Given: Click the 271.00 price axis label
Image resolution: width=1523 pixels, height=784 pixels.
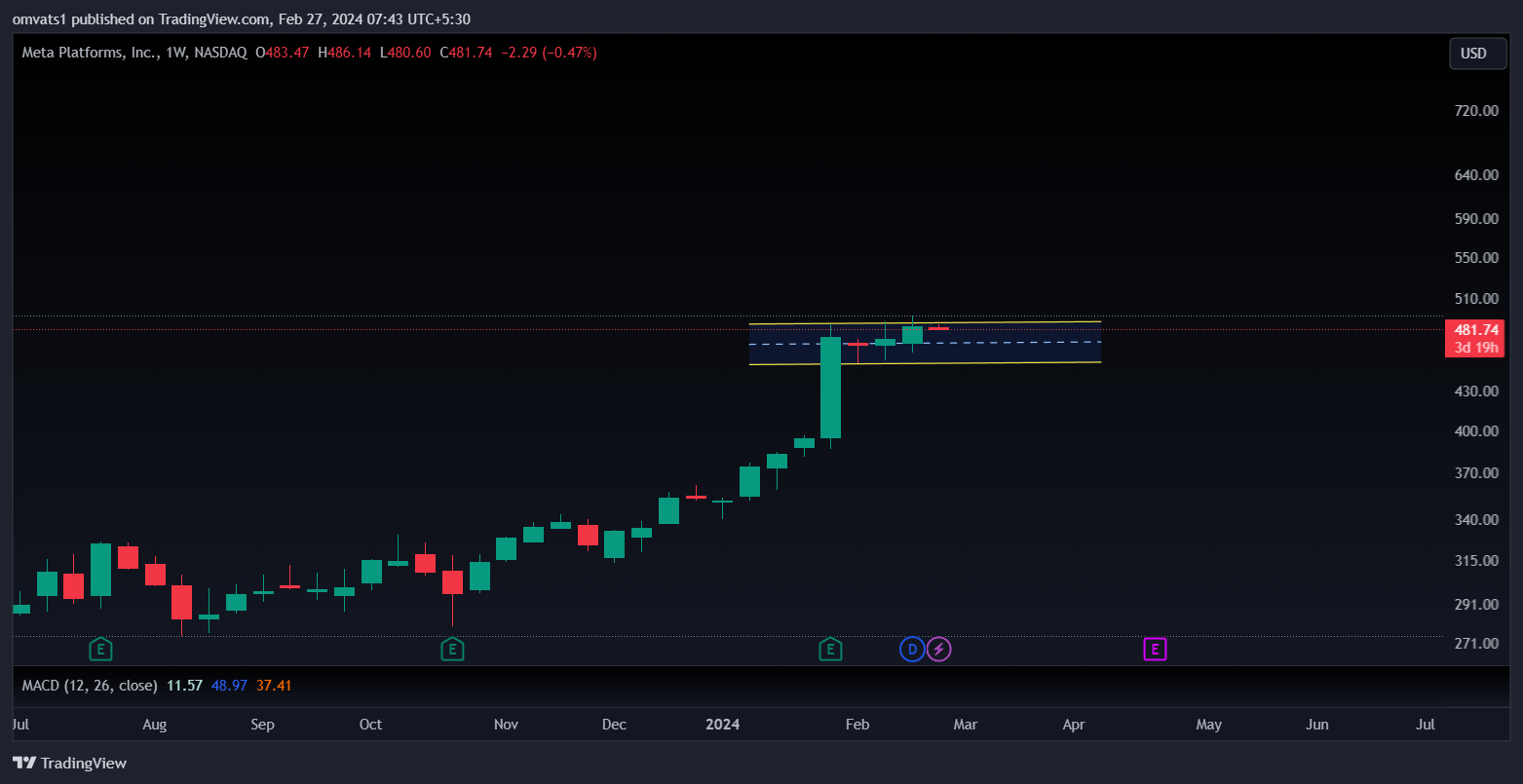Looking at the screenshot, I should click(x=1476, y=644).
